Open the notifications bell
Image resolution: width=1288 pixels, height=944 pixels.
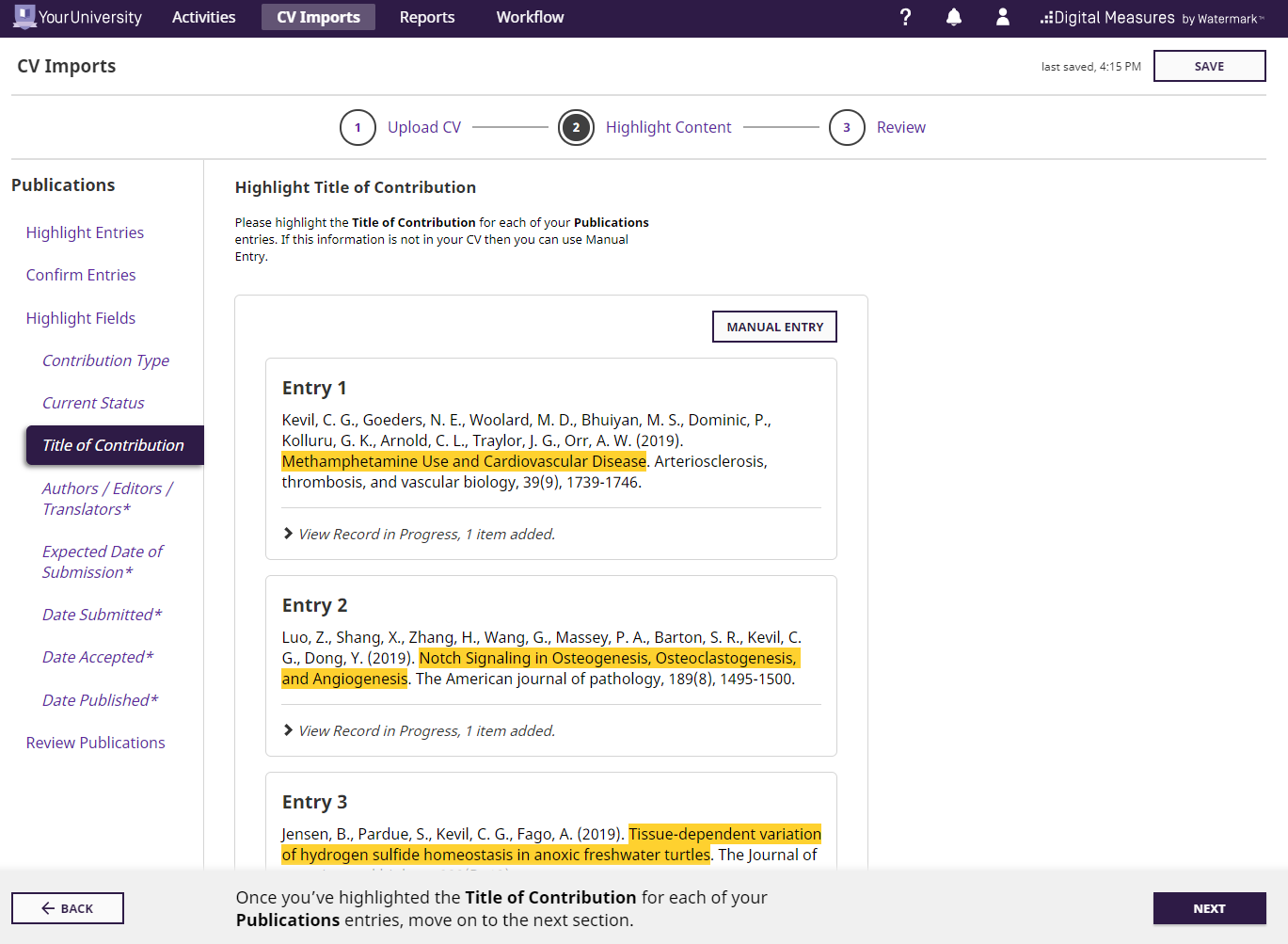[954, 17]
